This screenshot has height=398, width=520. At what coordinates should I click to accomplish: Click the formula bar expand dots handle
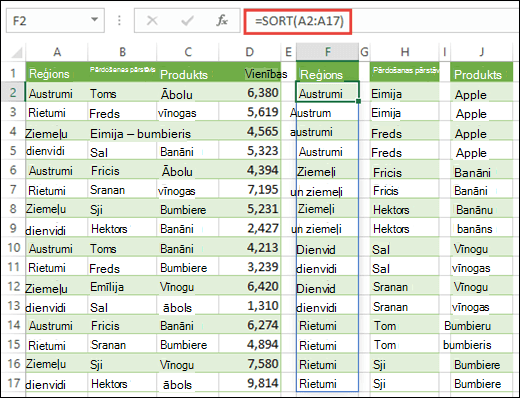(x=119, y=21)
